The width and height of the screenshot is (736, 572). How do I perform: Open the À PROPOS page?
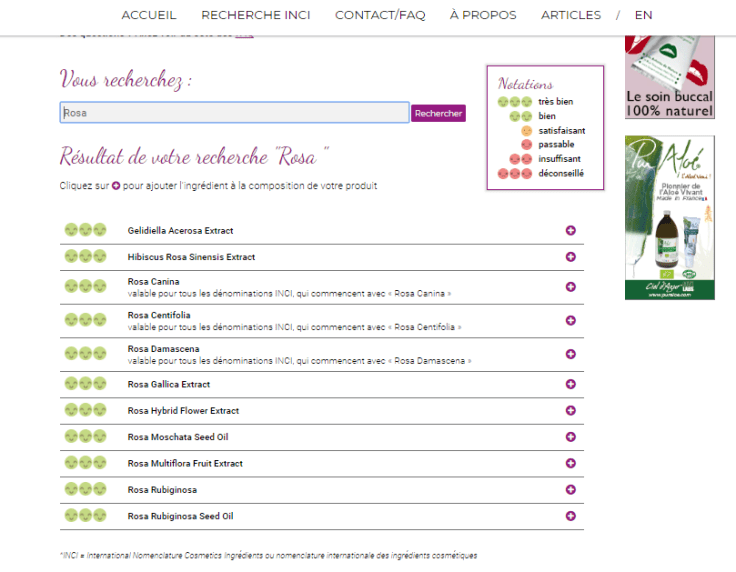point(483,15)
